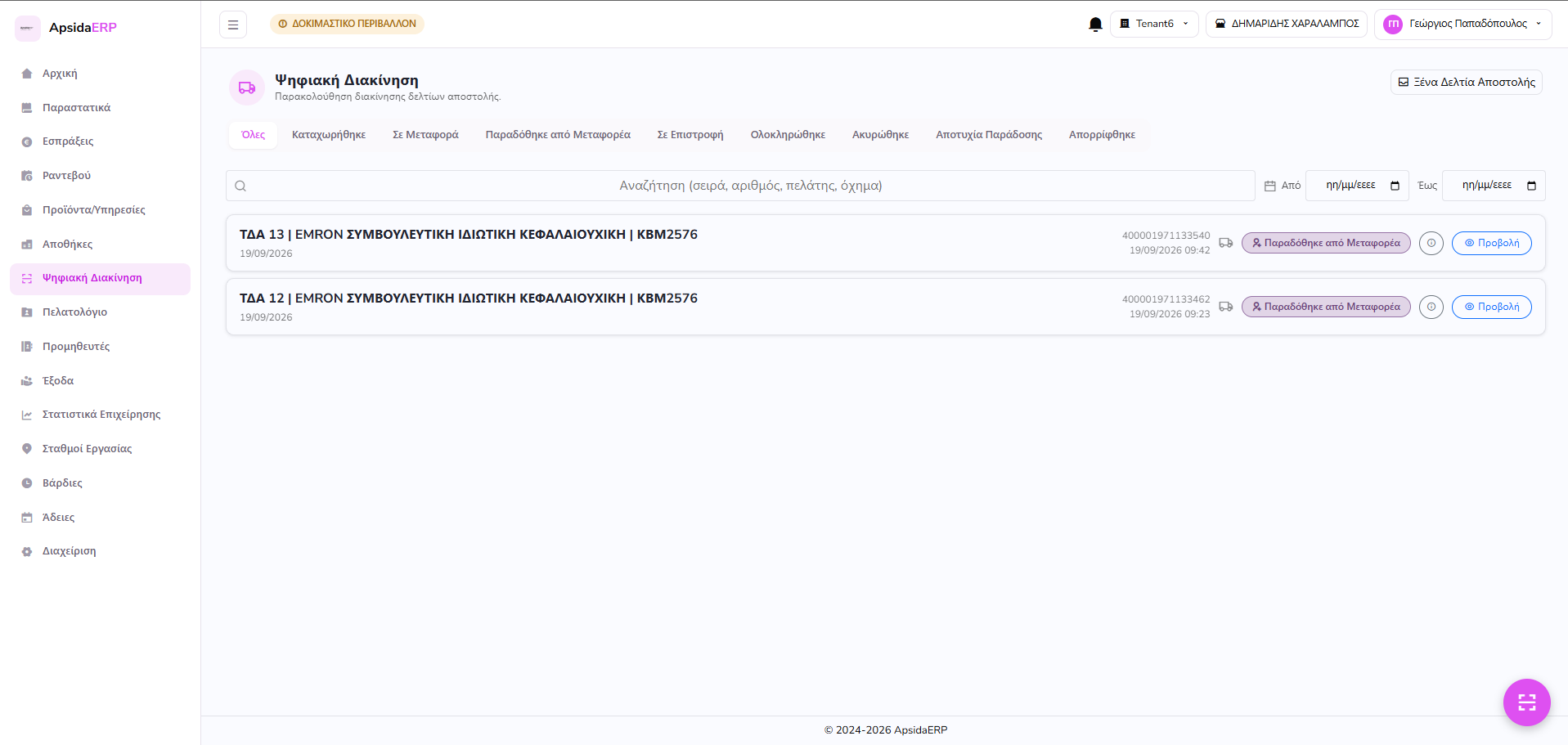Image resolution: width=1568 pixels, height=745 pixels.
Task: Click info icon for ΤΔΑ 13 row
Action: (x=1431, y=243)
